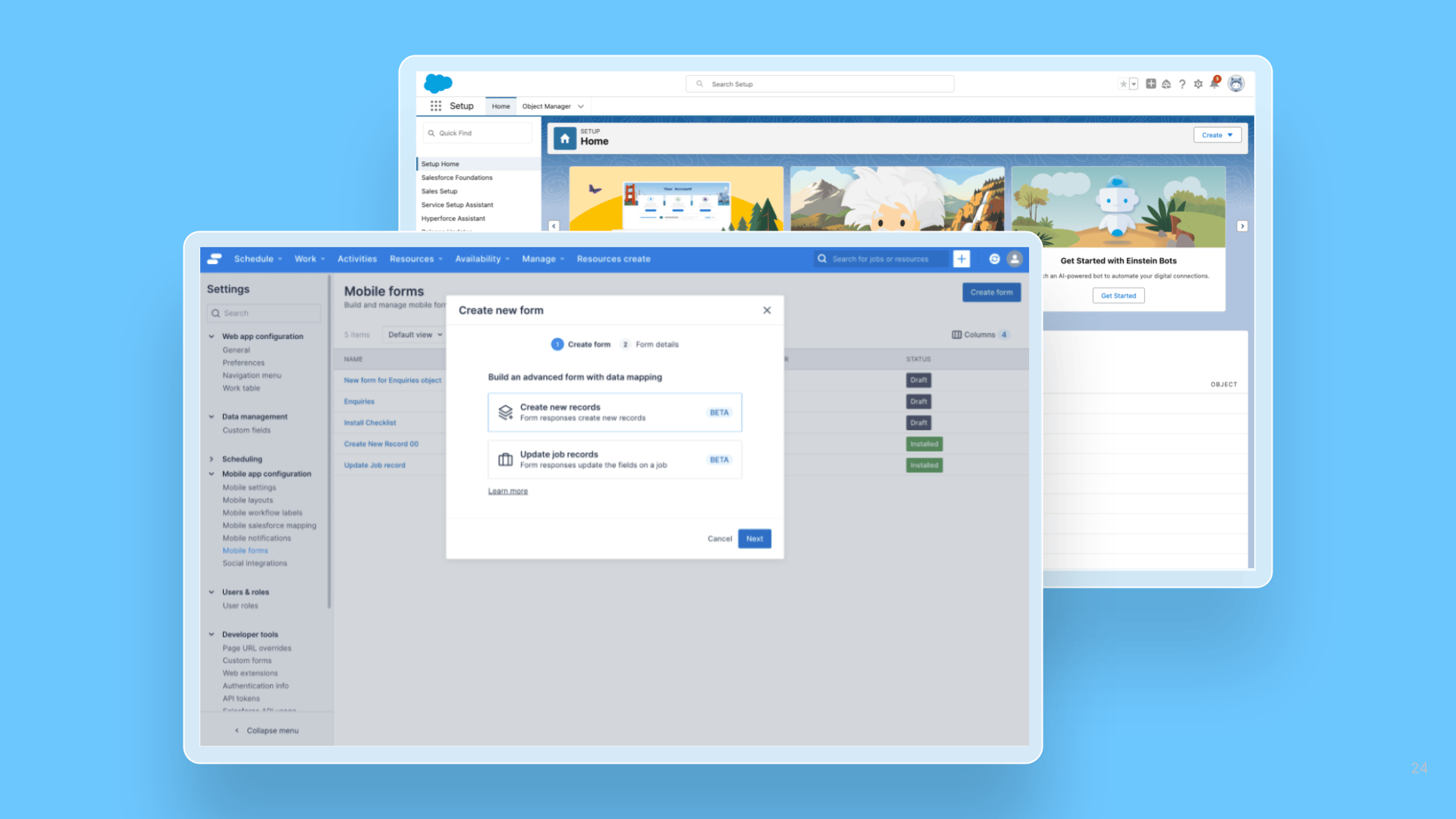Open the Resources menu in the navbar
This screenshot has width=1456, height=819.
(416, 259)
